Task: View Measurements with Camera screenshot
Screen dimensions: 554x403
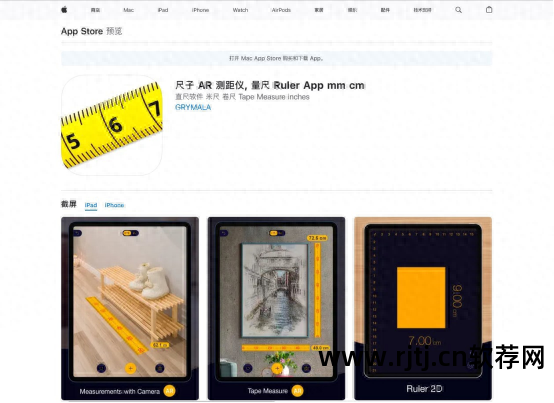Action: click(130, 308)
